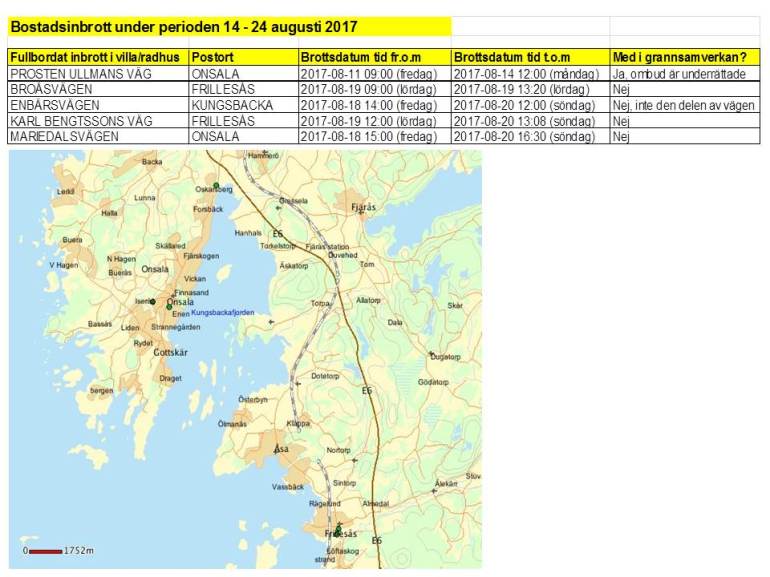This screenshot has width=770, height=577.
Task: Click the dark marker next to Isered
Action: (x=153, y=300)
